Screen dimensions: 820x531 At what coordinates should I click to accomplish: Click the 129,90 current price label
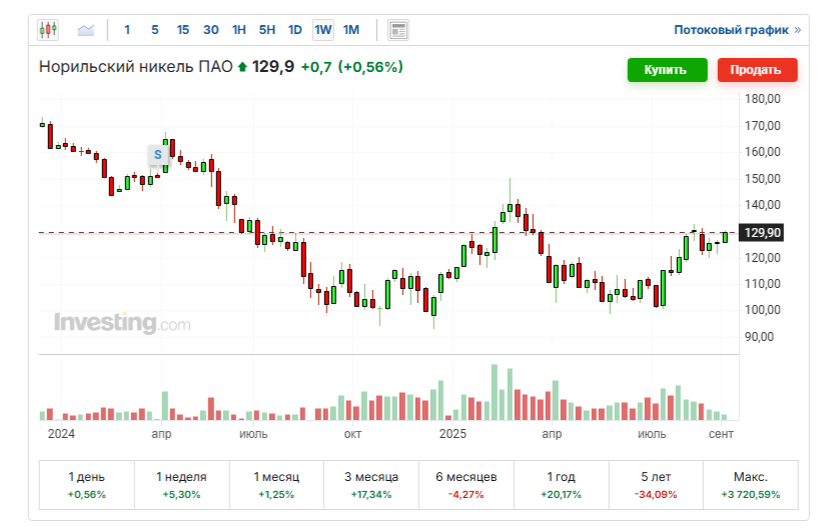pos(761,233)
